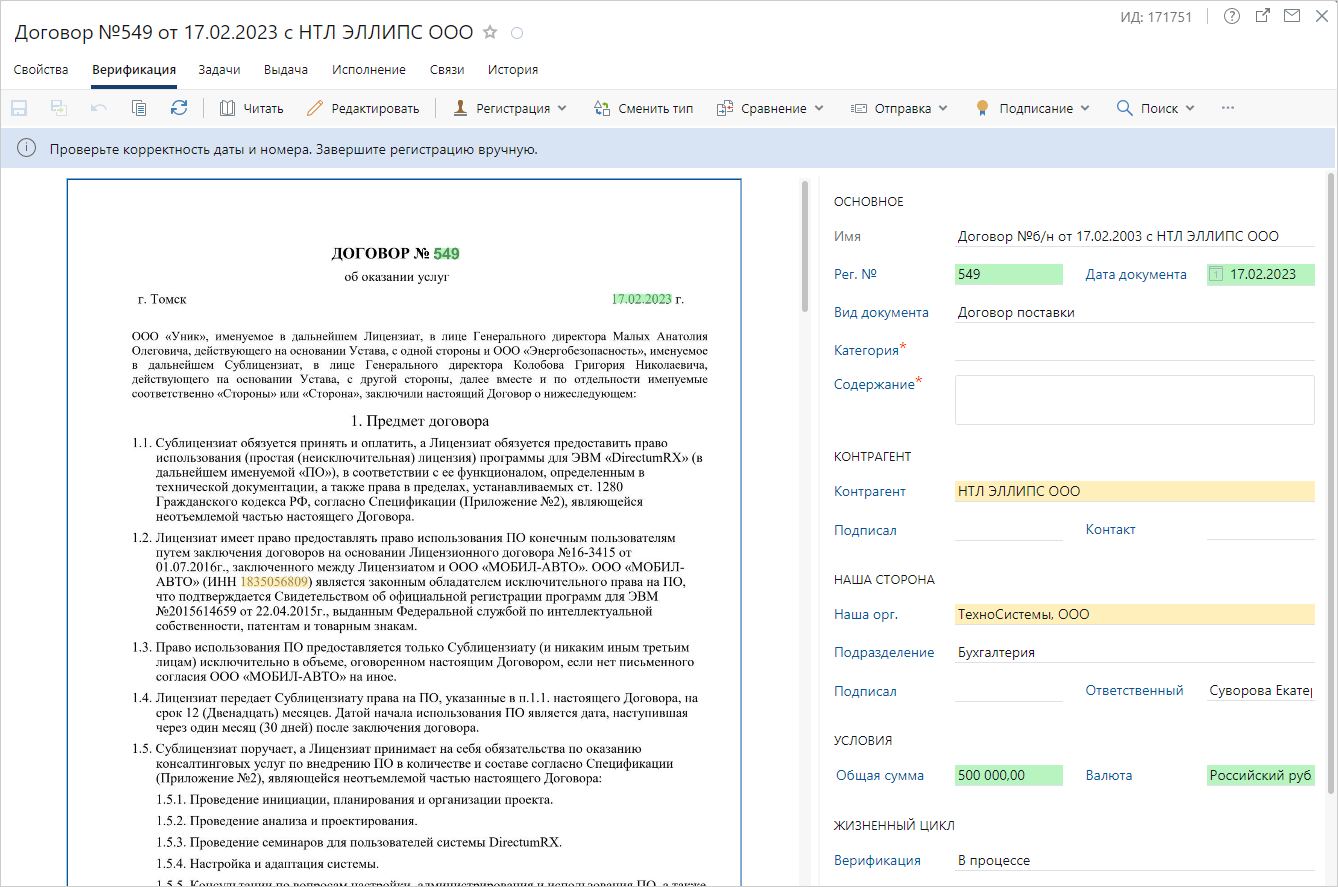Open the История tab
The width and height of the screenshot is (1338, 887).
tap(513, 70)
